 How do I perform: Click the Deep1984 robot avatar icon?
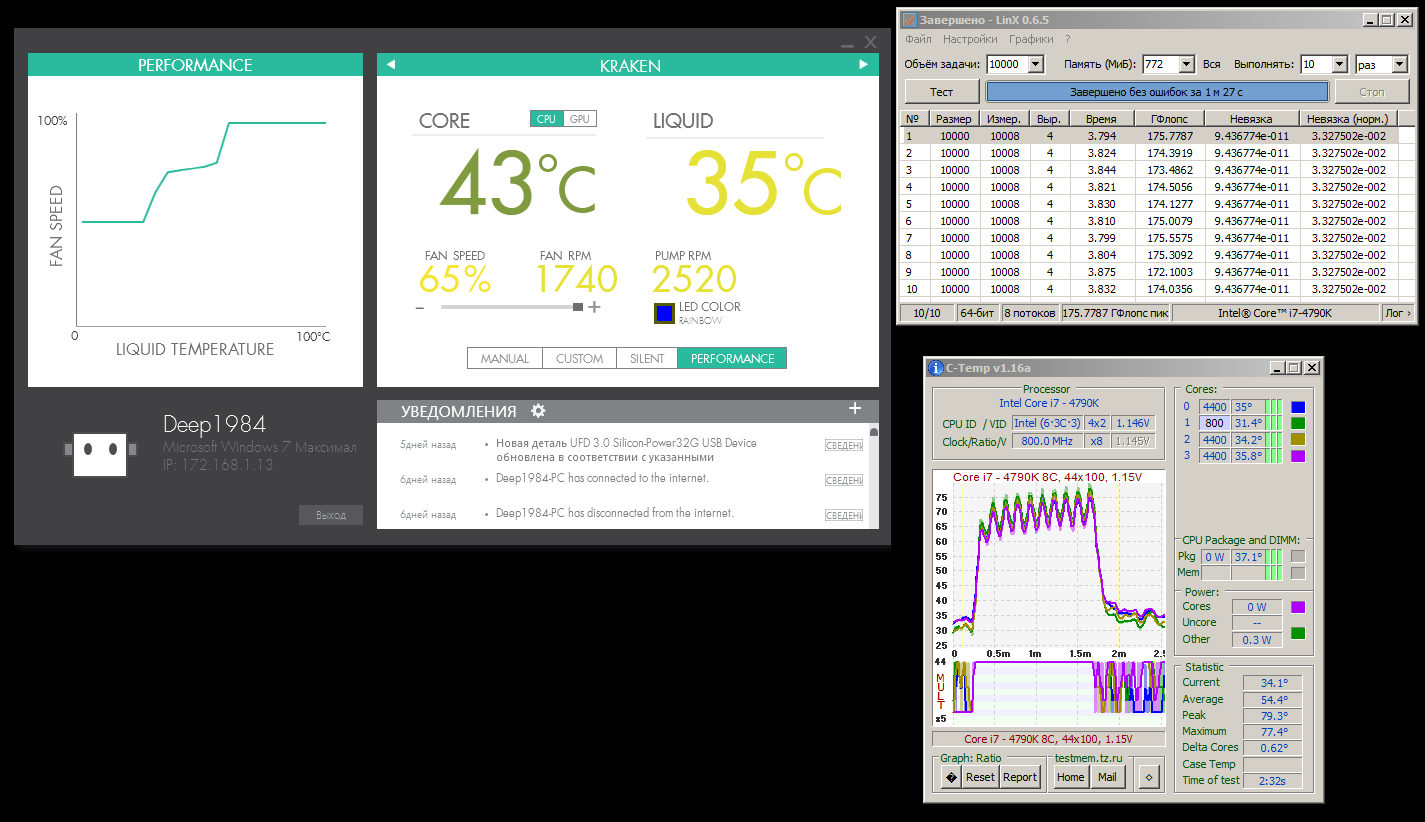pyautogui.click(x=99, y=455)
